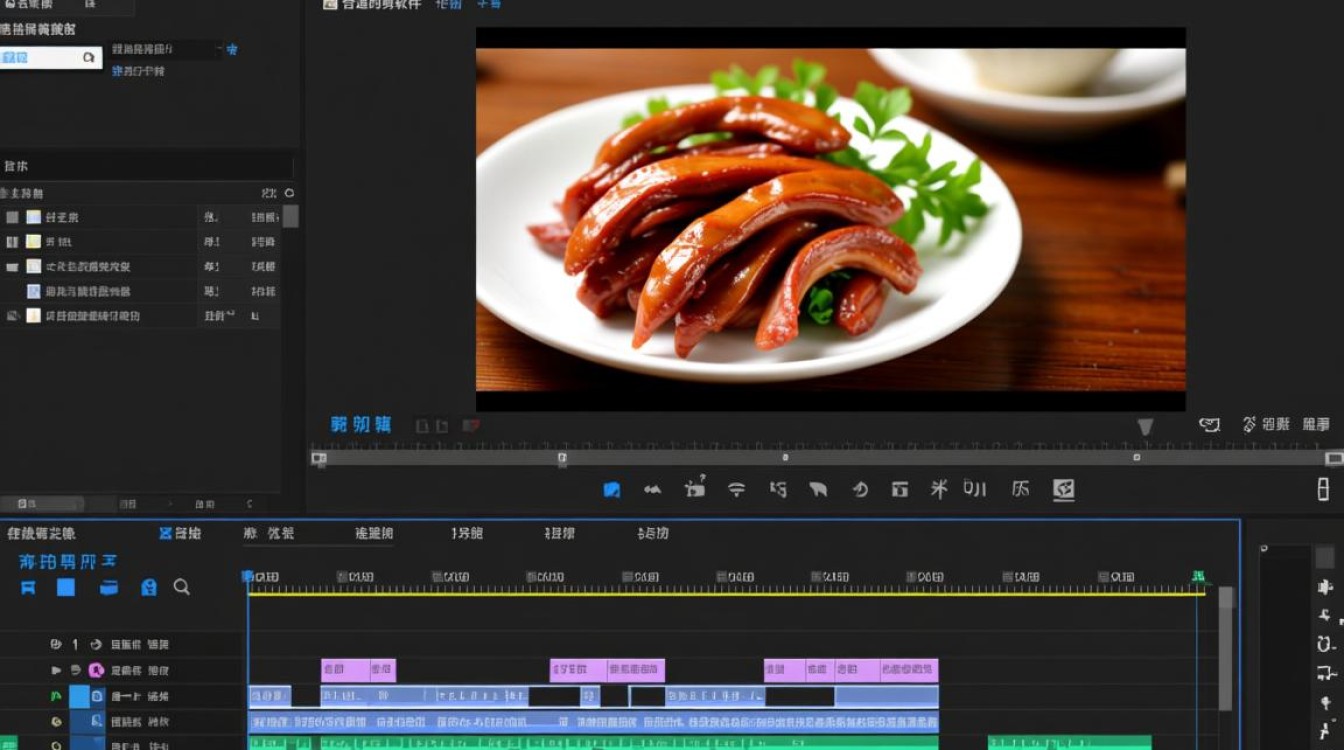
Task: Click the media list vertical scrollbar thumb
Action: pos(290,217)
